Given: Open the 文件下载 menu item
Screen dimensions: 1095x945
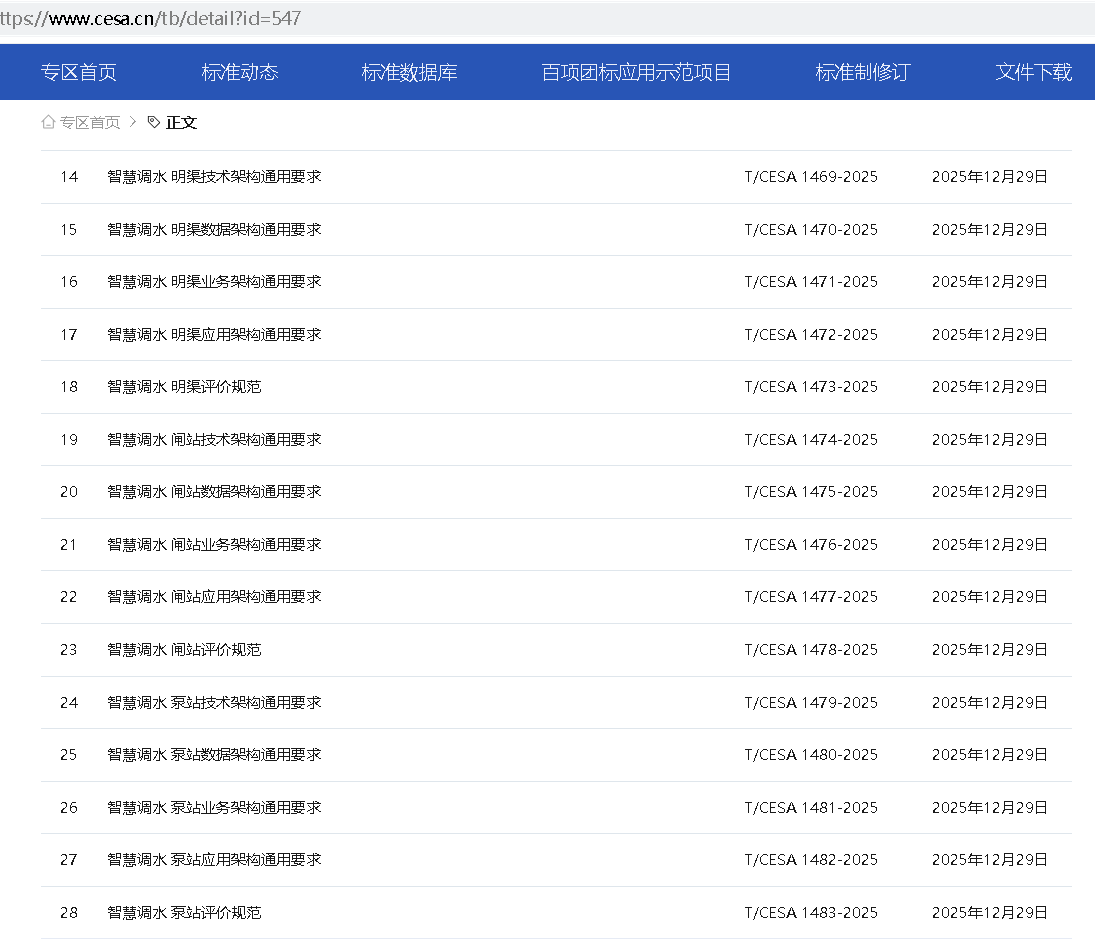Looking at the screenshot, I should tap(1034, 71).
